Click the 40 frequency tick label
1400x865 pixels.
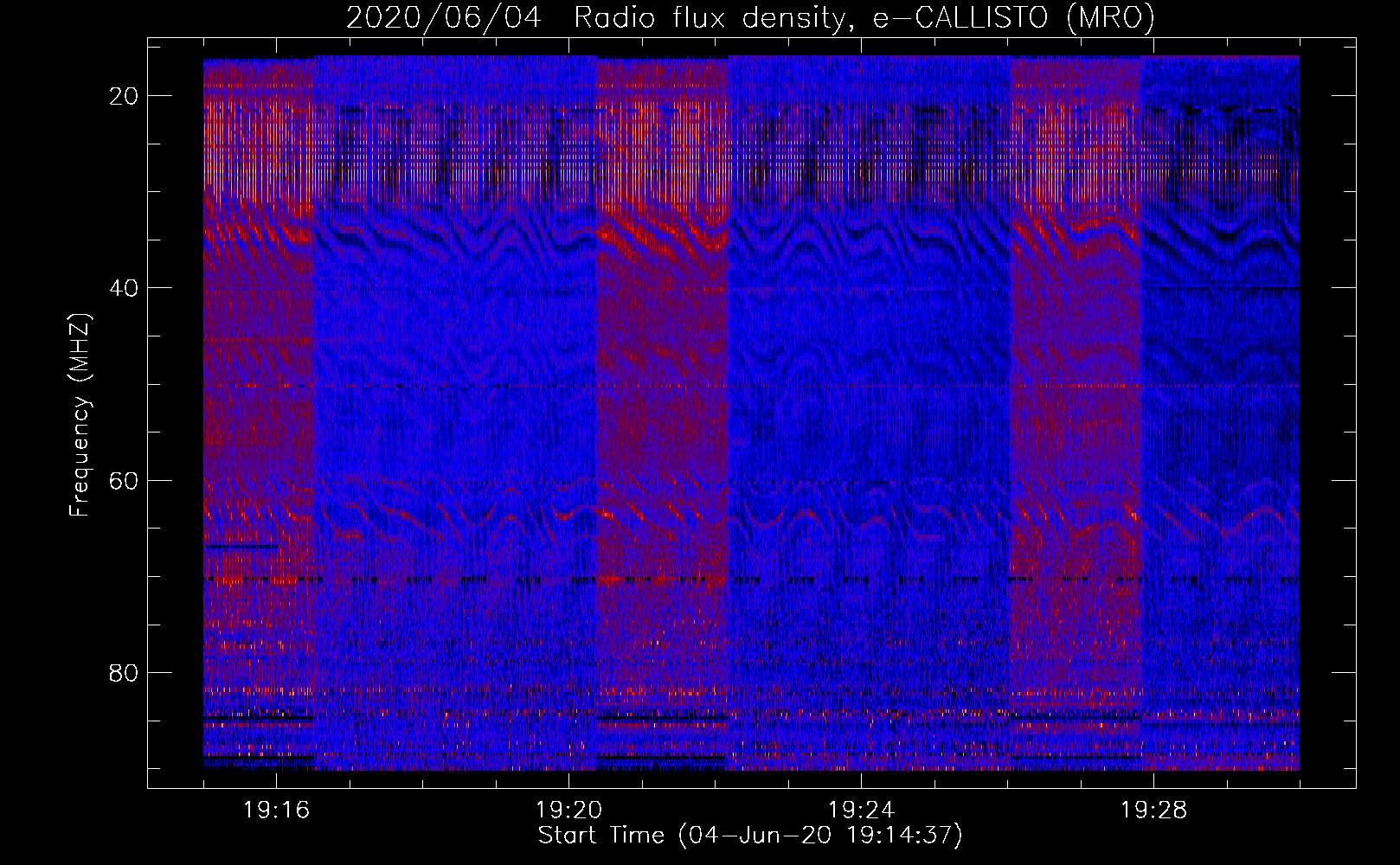pos(125,288)
